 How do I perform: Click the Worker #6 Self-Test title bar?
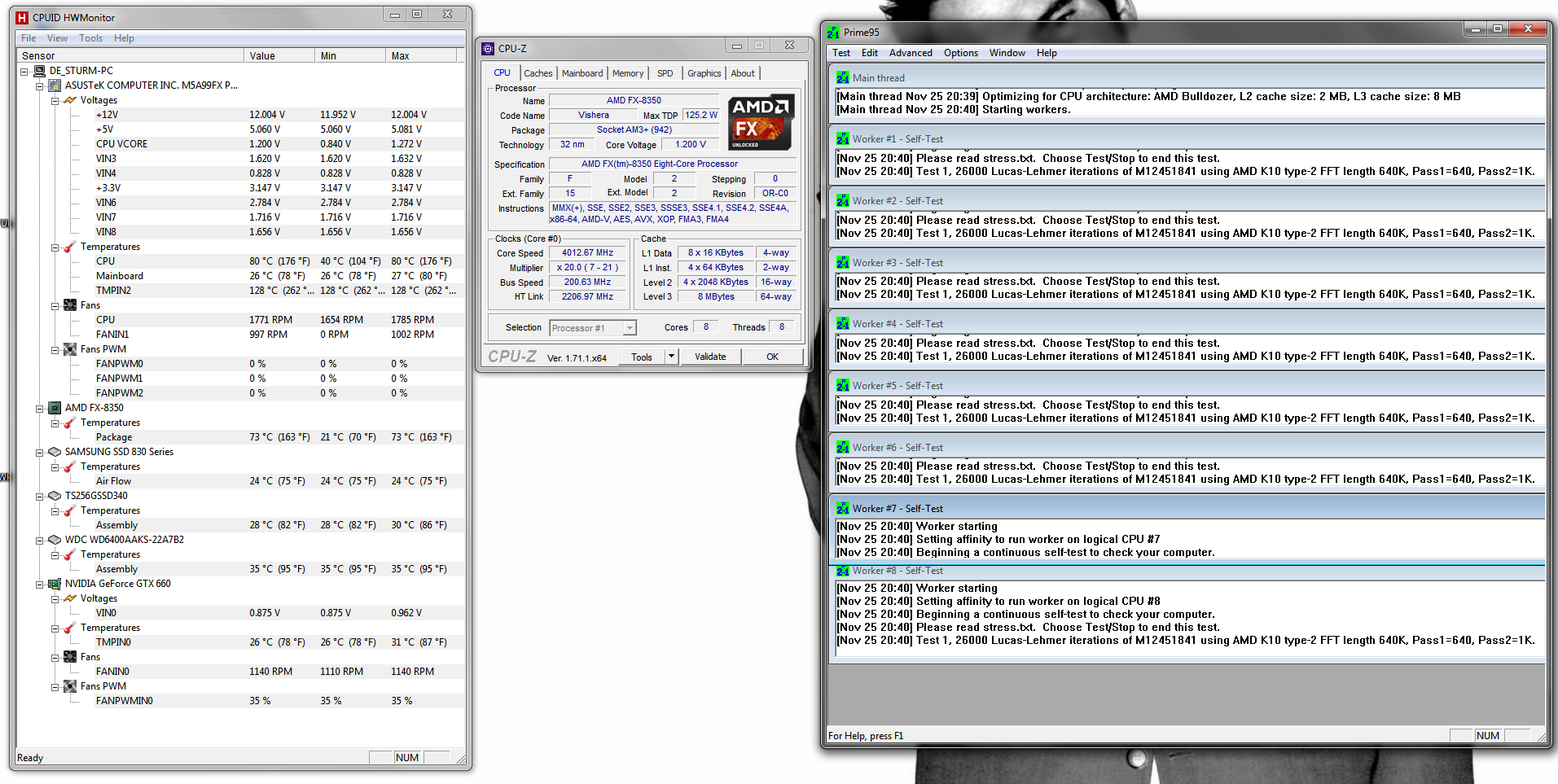pos(1187,448)
